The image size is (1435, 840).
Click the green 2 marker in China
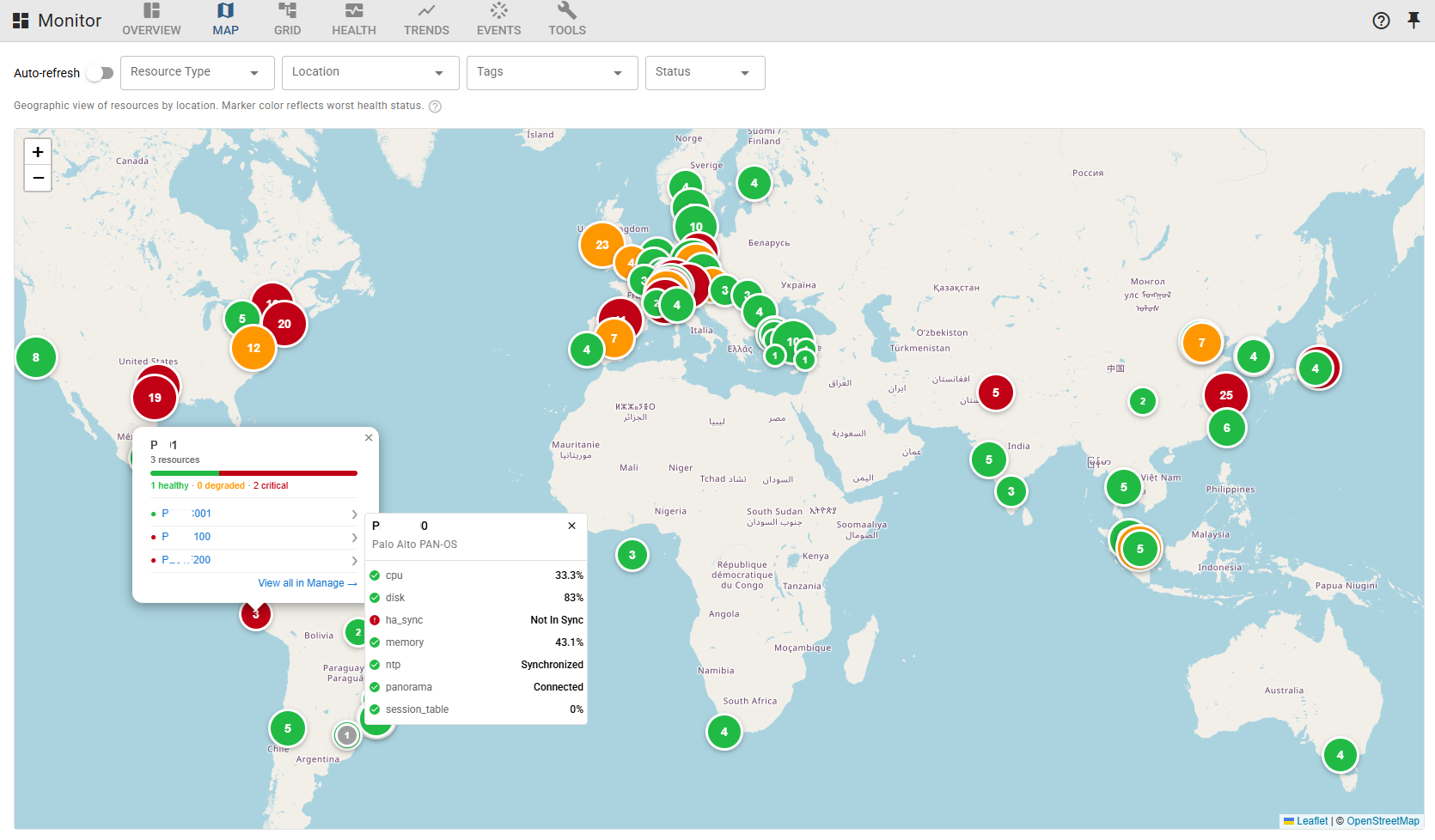pos(1143,401)
